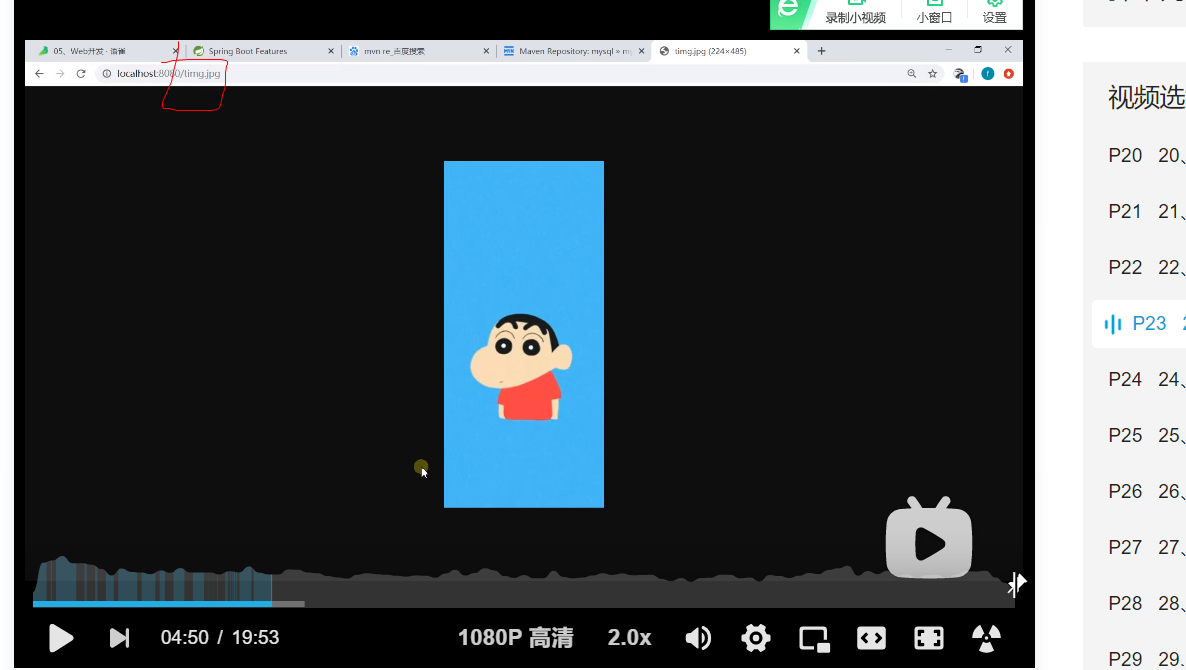Image resolution: width=1186 pixels, height=670 pixels.
Task: Open 1080P 高清 quality menu
Action: [x=516, y=638]
